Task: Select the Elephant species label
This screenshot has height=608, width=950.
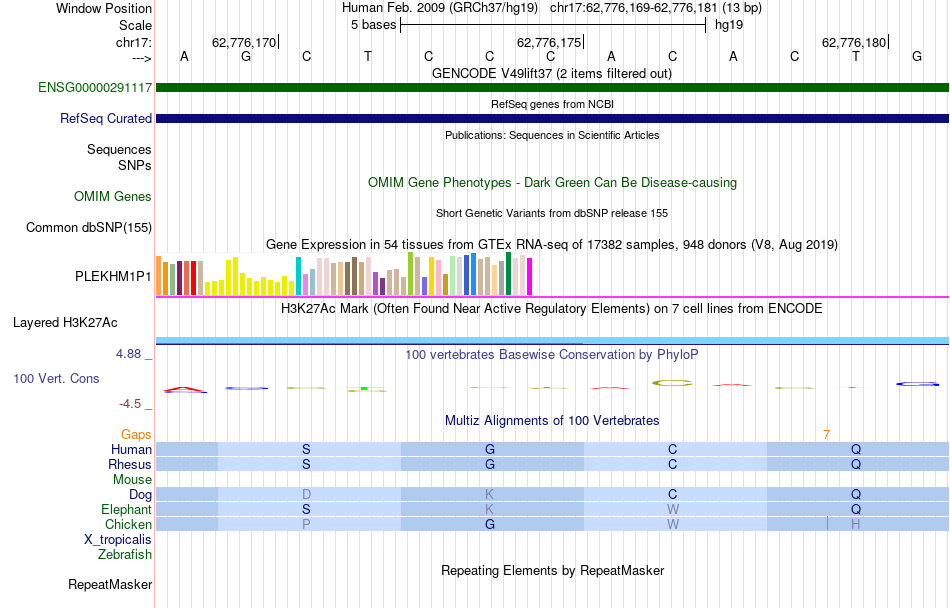Action: pos(127,510)
